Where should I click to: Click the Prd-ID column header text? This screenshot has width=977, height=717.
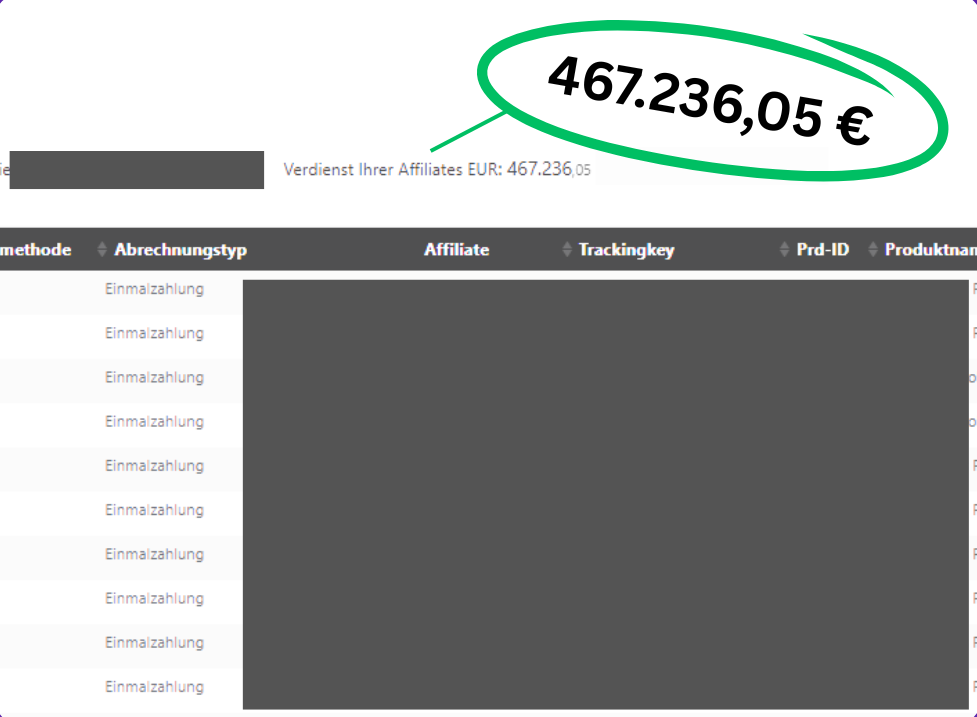(823, 250)
